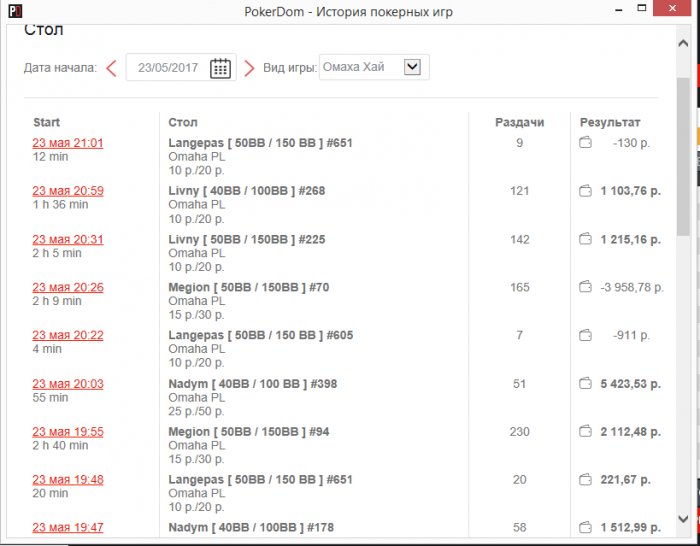Click wallet icon next to 2 112,48 р.

click(x=585, y=432)
